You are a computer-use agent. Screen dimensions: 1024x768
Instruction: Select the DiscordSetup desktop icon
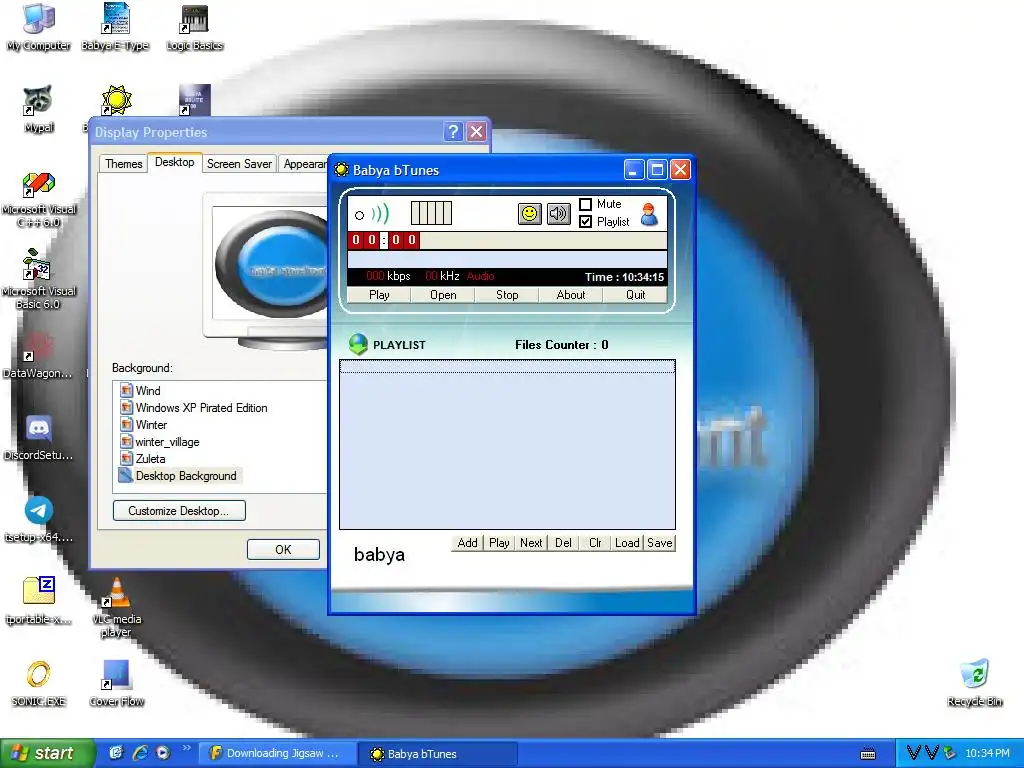pos(39,438)
